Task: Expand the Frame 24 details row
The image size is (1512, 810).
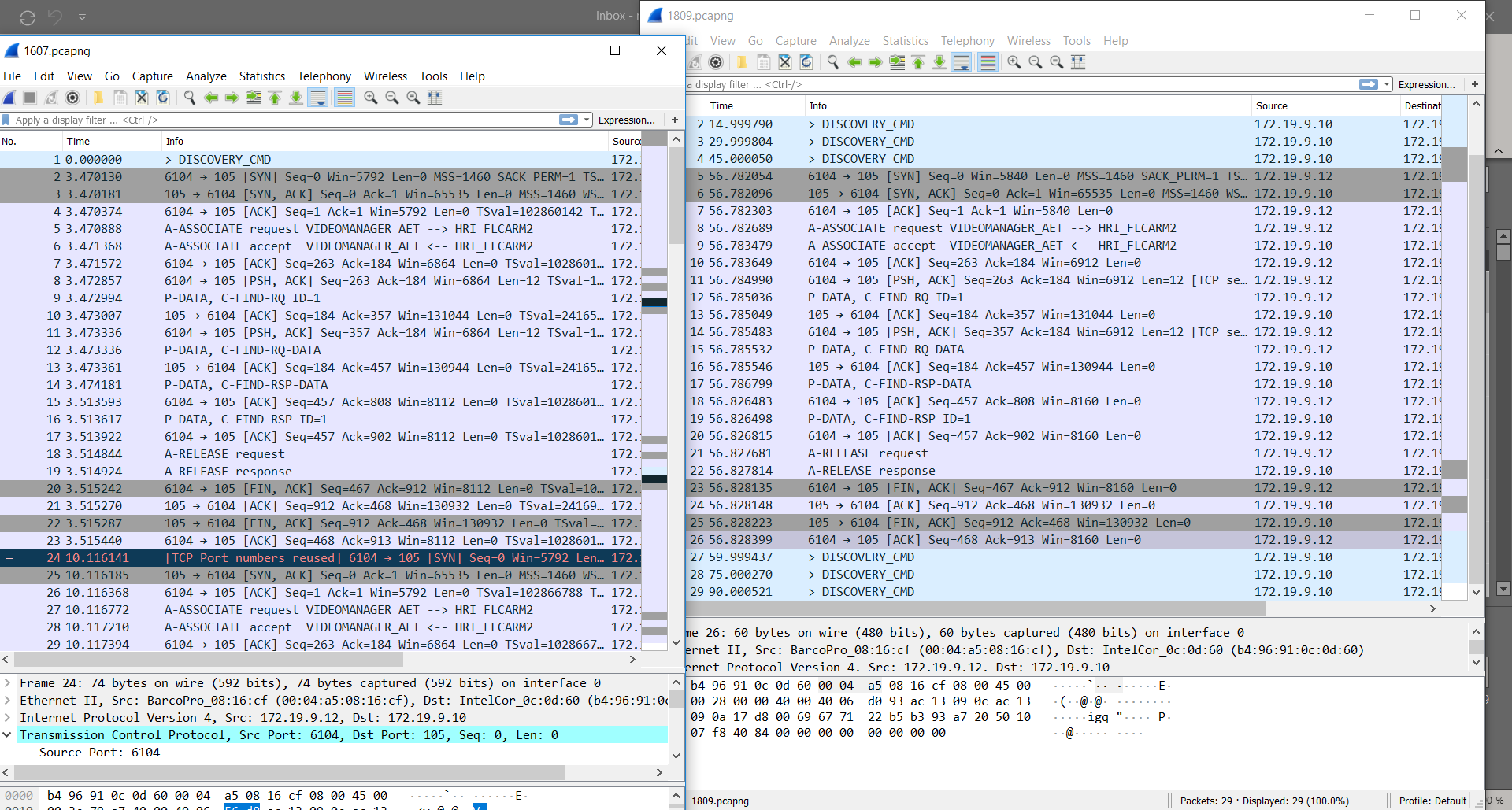Action: 7,683
